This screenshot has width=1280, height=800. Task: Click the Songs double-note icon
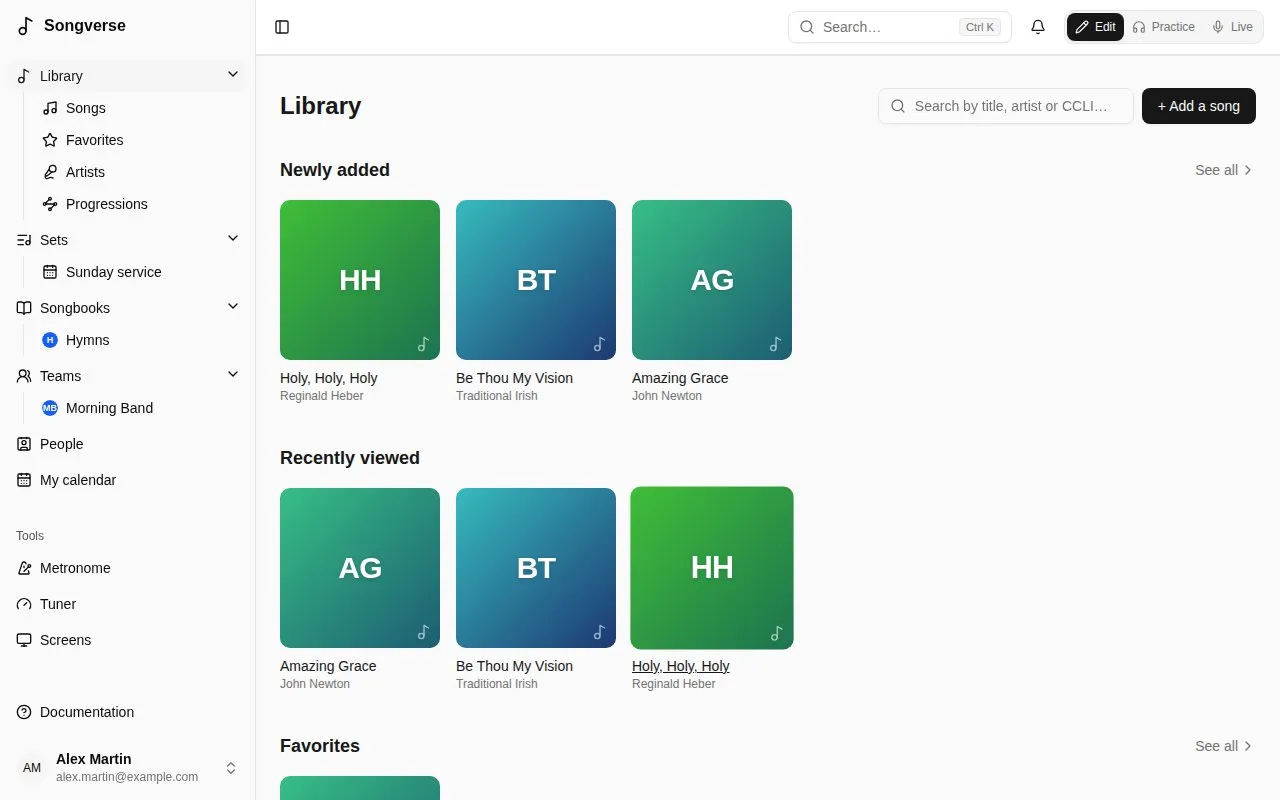point(50,108)
